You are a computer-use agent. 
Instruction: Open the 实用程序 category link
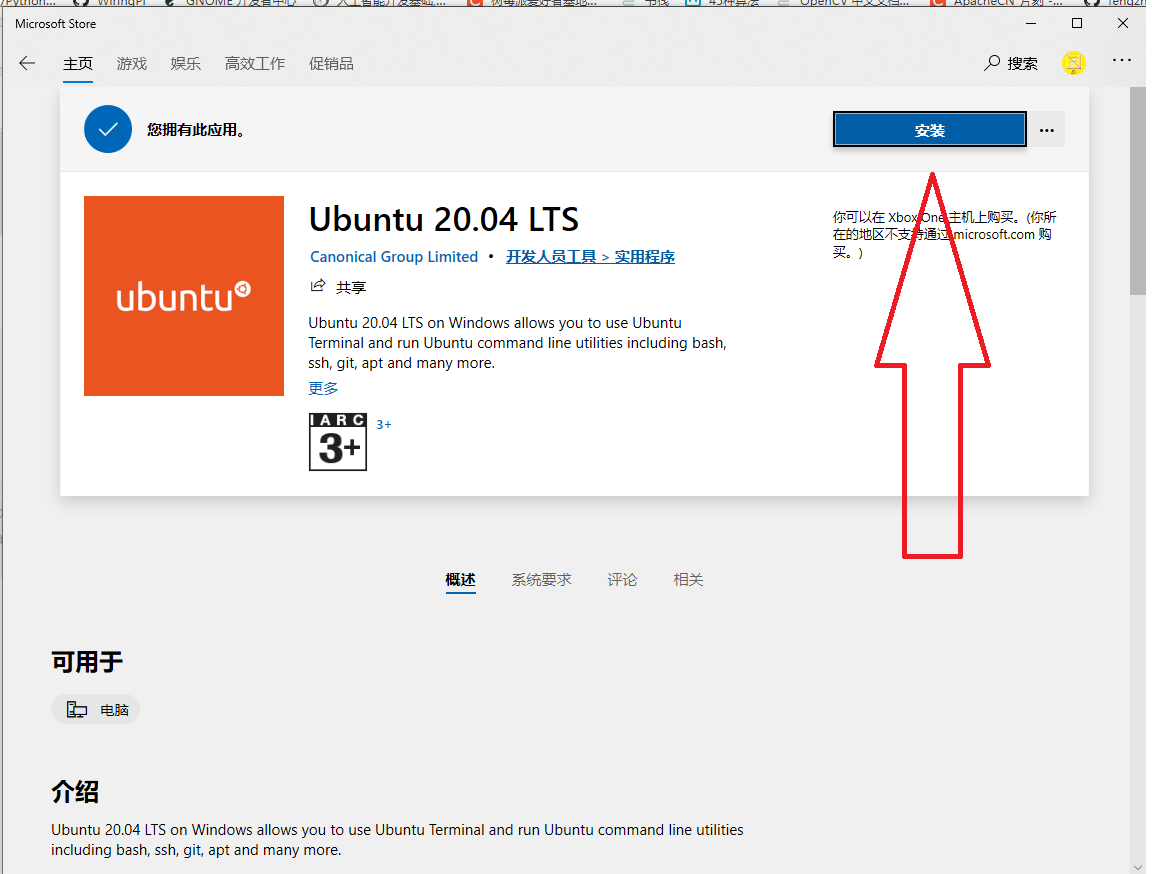[647, 256]
